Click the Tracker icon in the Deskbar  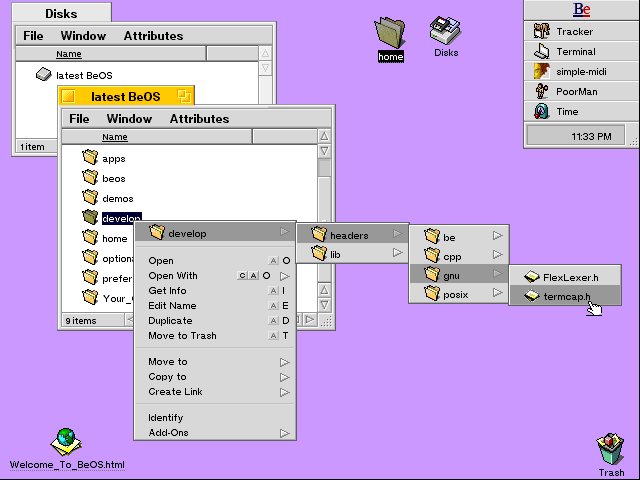[x=542, y=31]
